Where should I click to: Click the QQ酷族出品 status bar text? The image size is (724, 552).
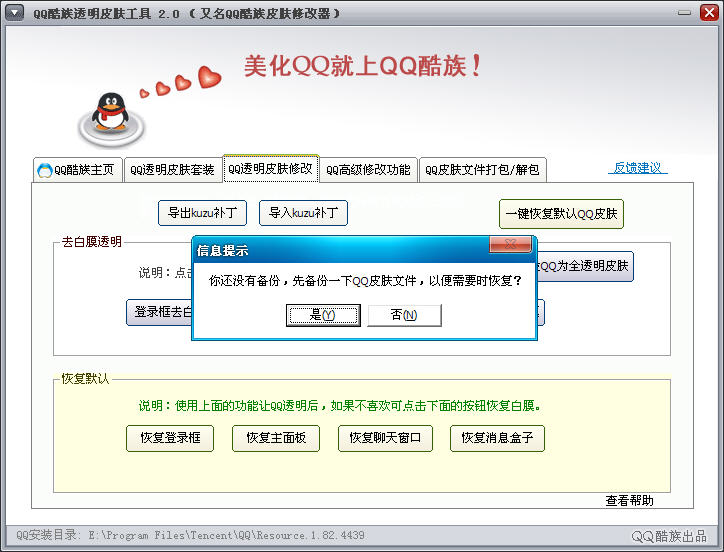point(669,536)
